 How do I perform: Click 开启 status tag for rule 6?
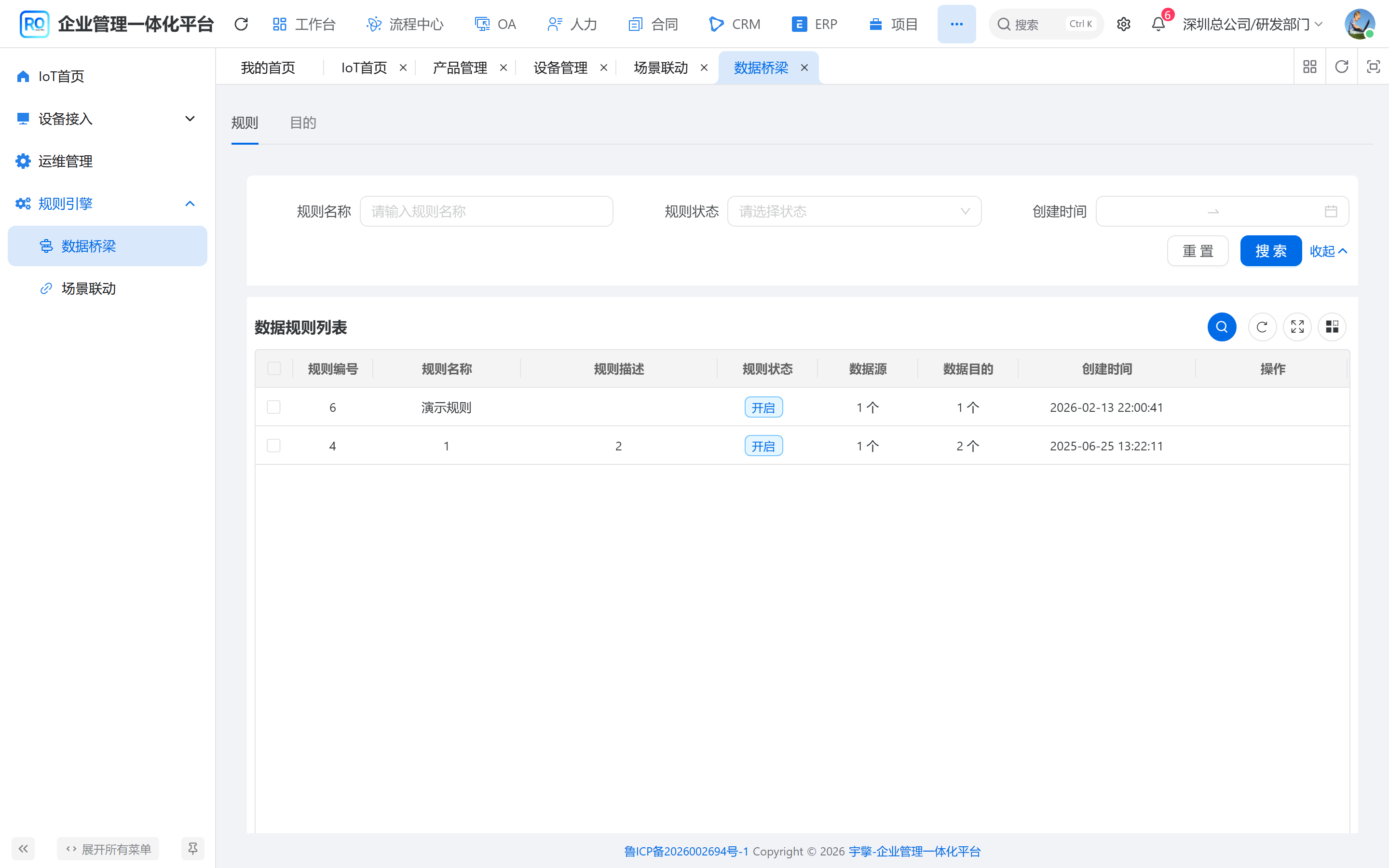point(763,407)
